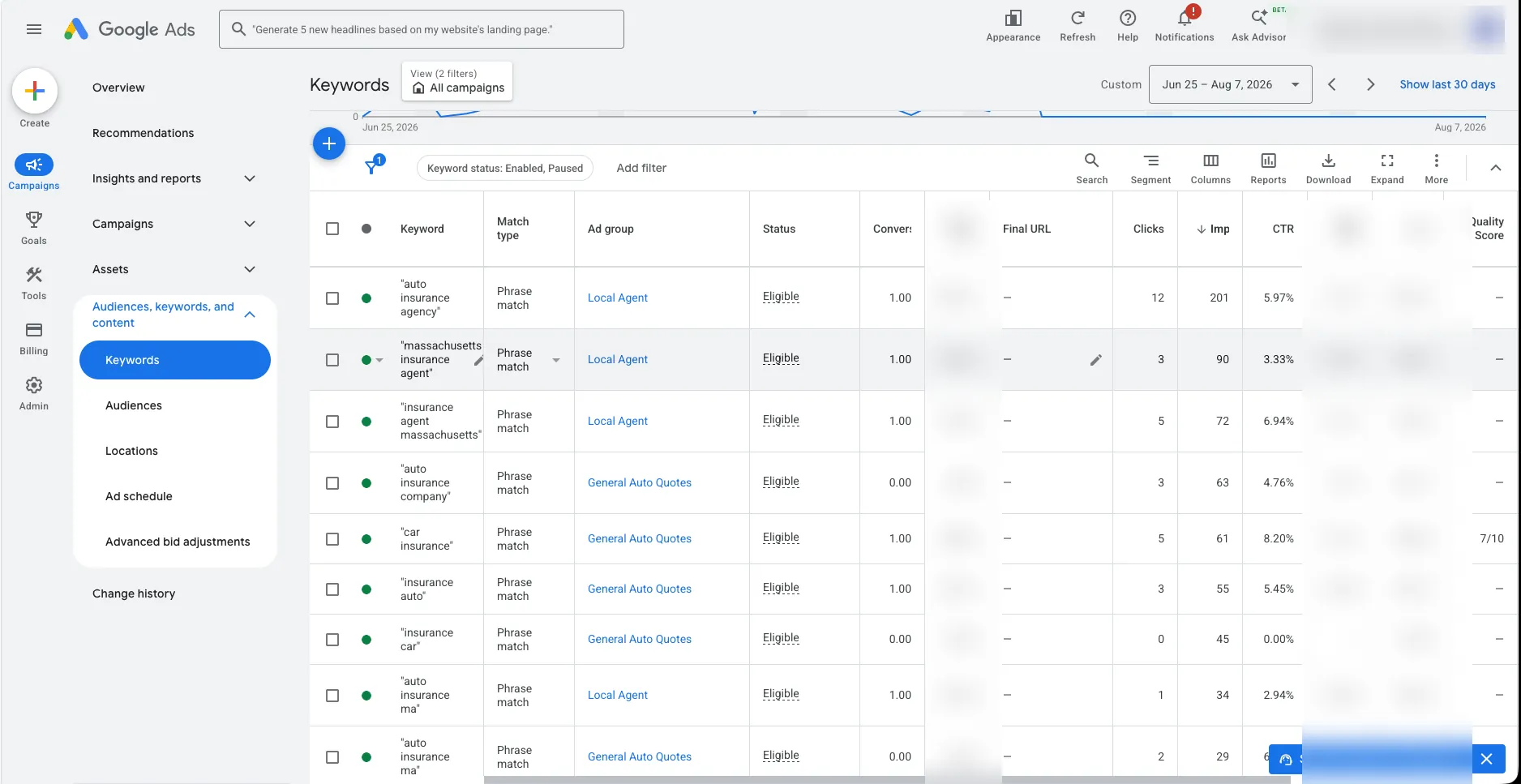This screenshot has height=784, width=1521.
Task: Open Reports from the table toolbar
Action: coord(1268,168)
